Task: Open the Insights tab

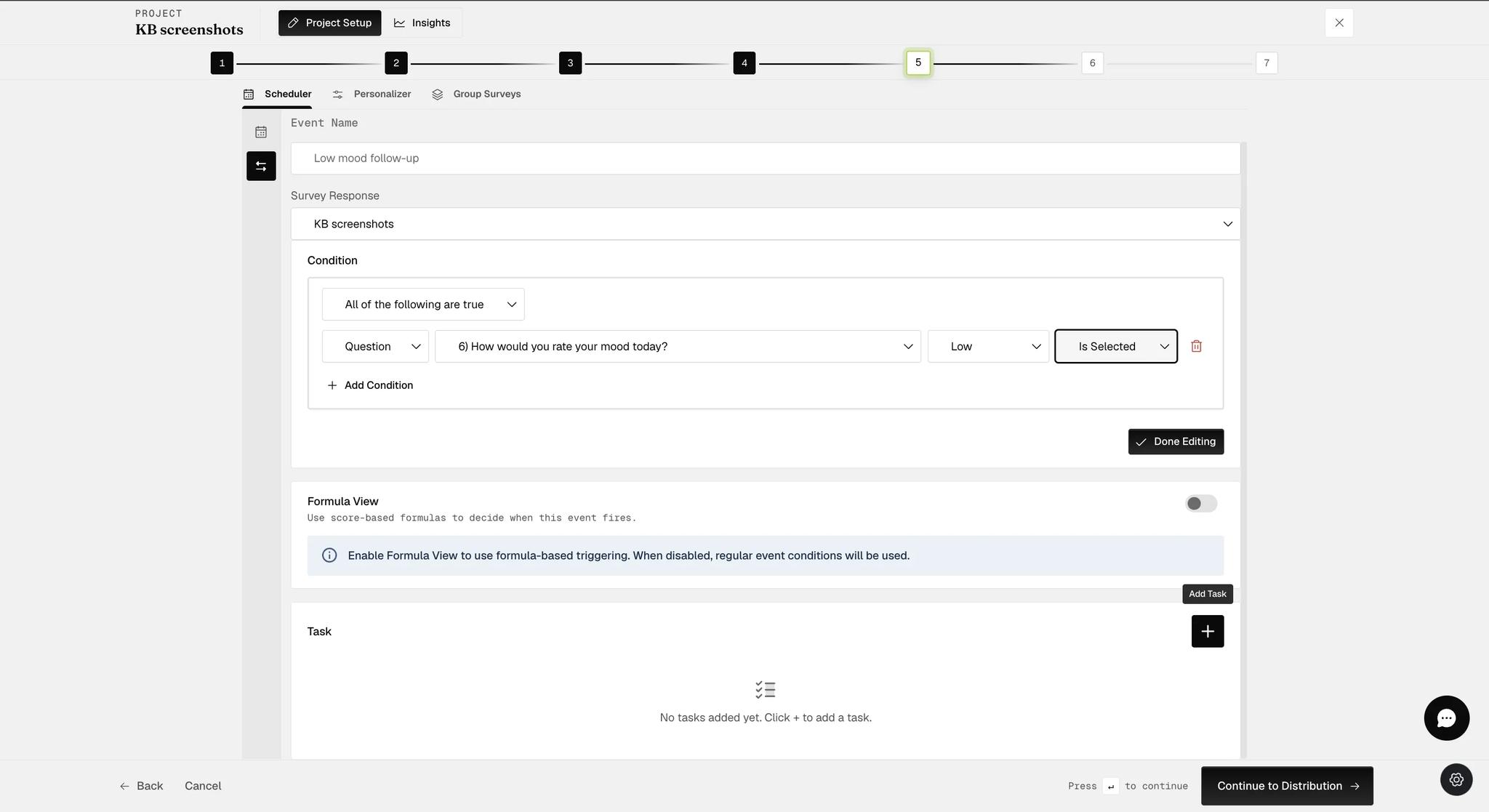Action: pyautogui.click(x=422, y=23)
